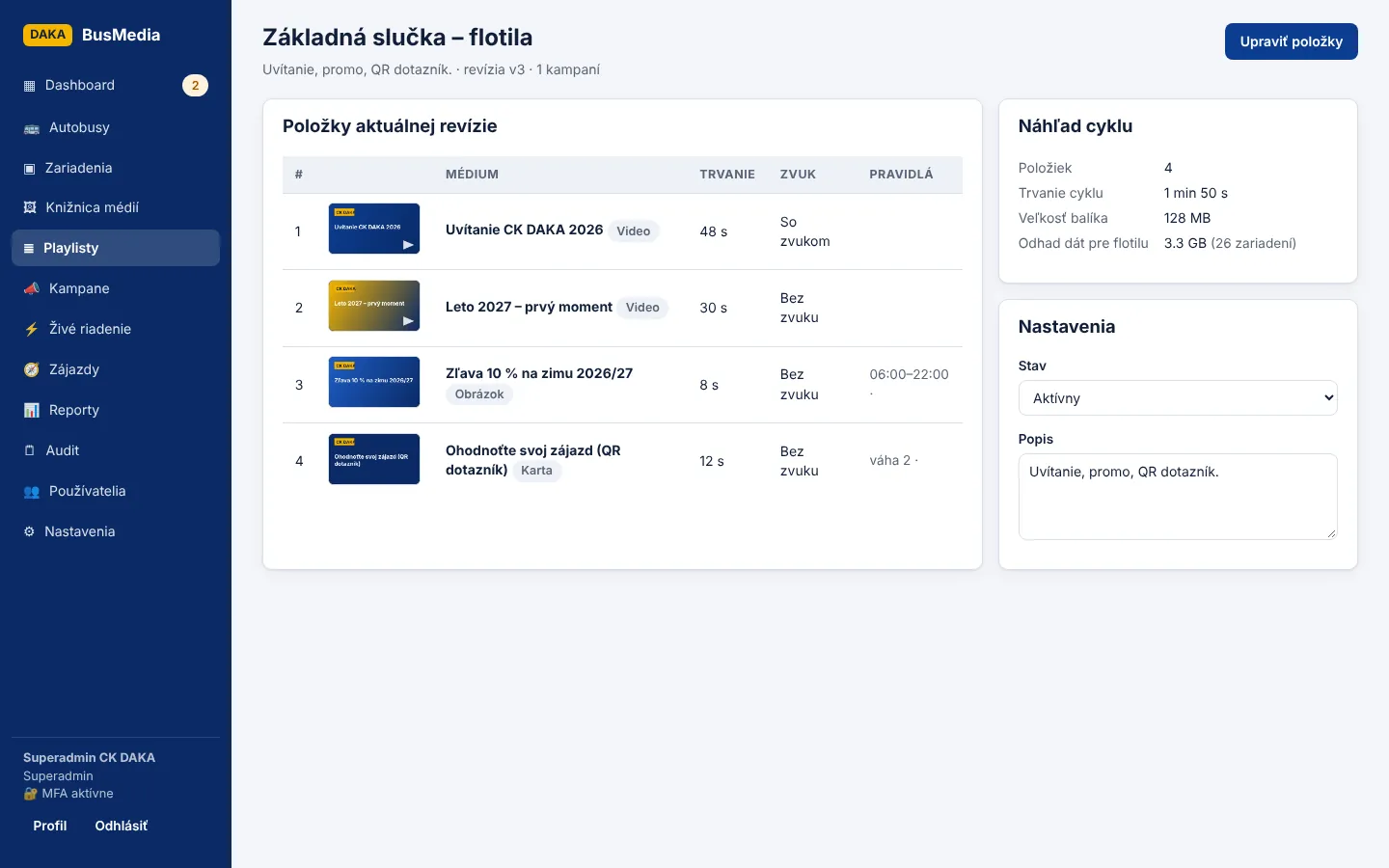The height and width of the screenshot is (868, 1389).
Task: Go to Autobusy section
Action: tap(116, 128)
